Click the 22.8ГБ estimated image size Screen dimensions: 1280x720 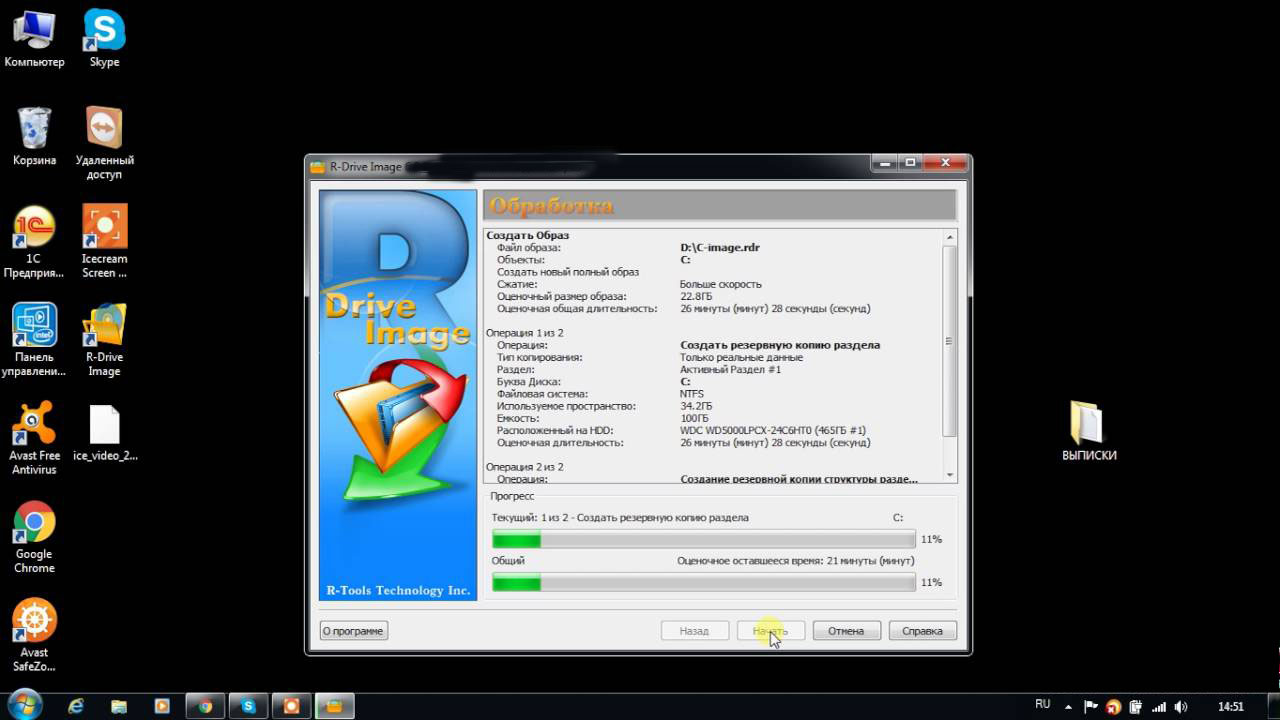tap(696, 296)
